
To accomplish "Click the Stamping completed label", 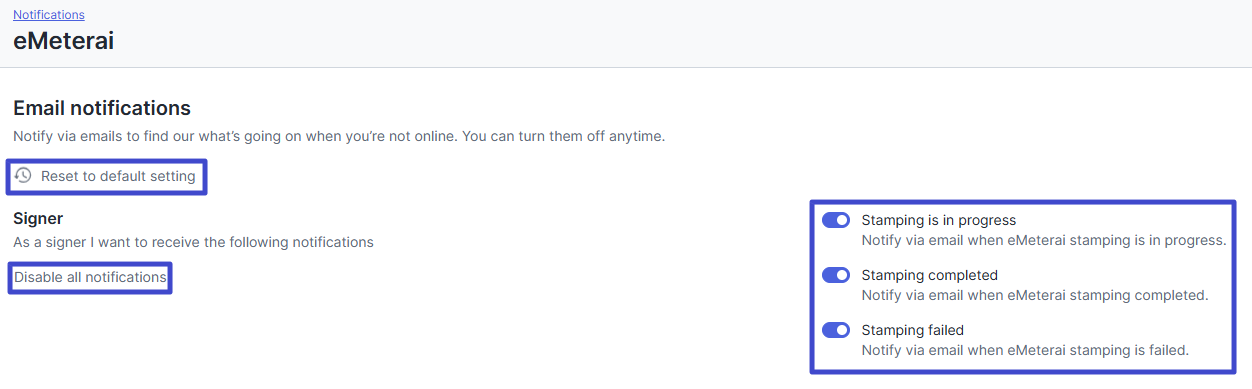I will click(929, 275).
